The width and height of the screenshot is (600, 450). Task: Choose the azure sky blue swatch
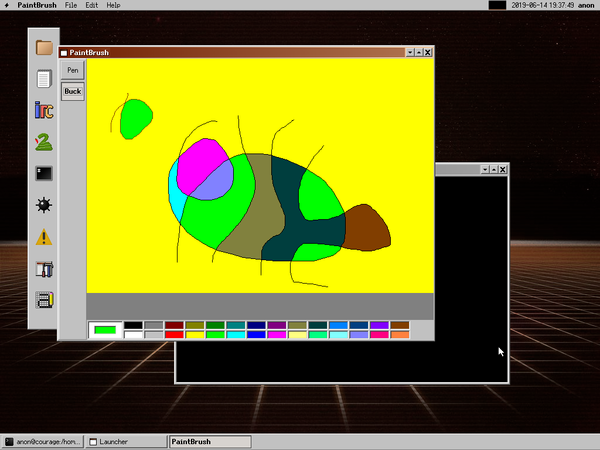pyautogui.click(x=338, y=325)
